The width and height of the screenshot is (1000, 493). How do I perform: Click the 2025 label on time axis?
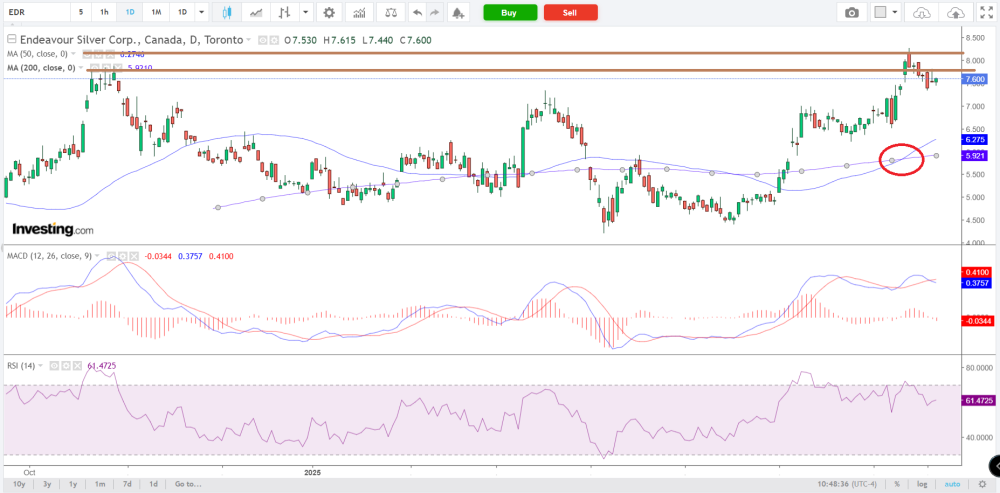[312, 473]
